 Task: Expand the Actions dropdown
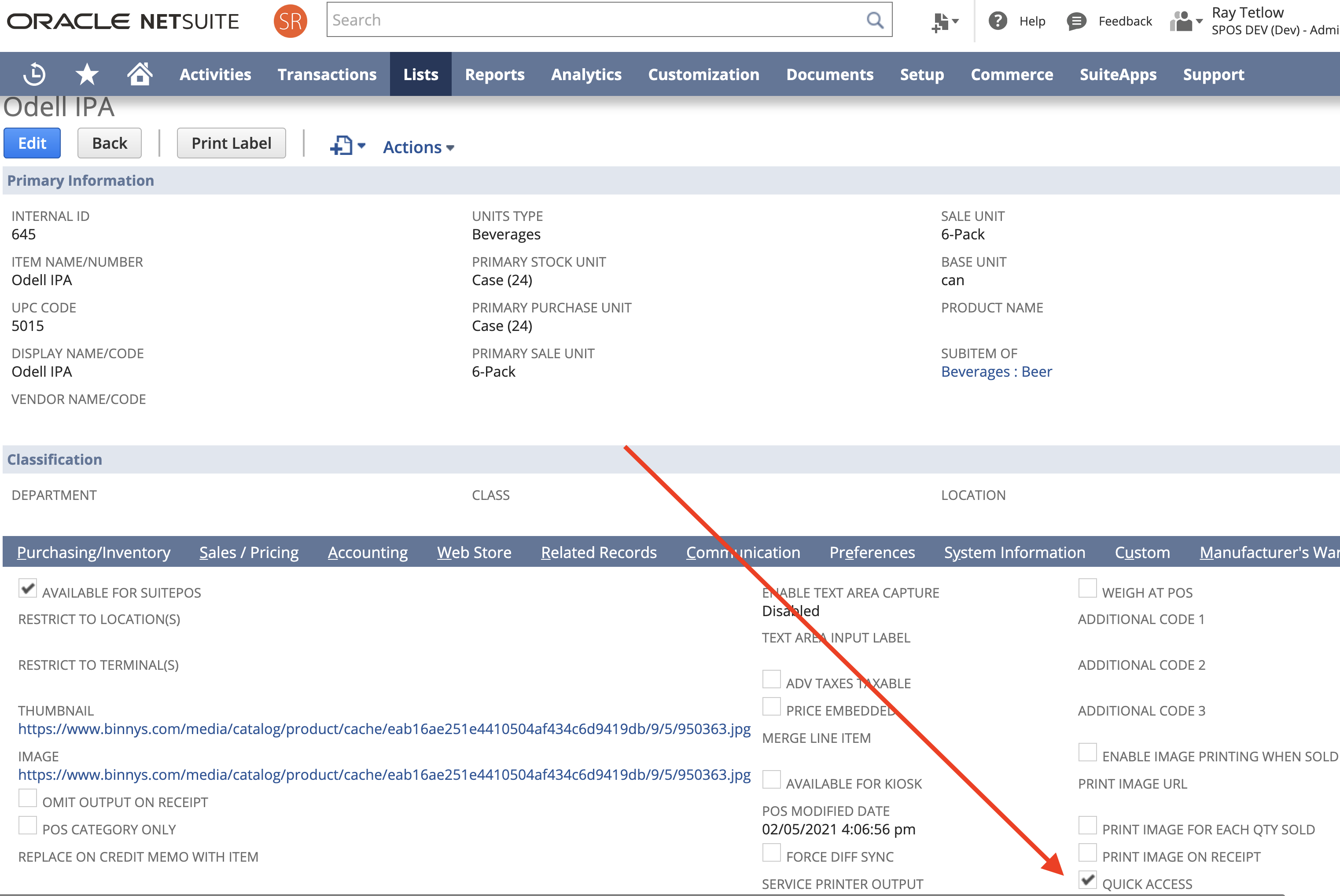(x=418, y=147)
